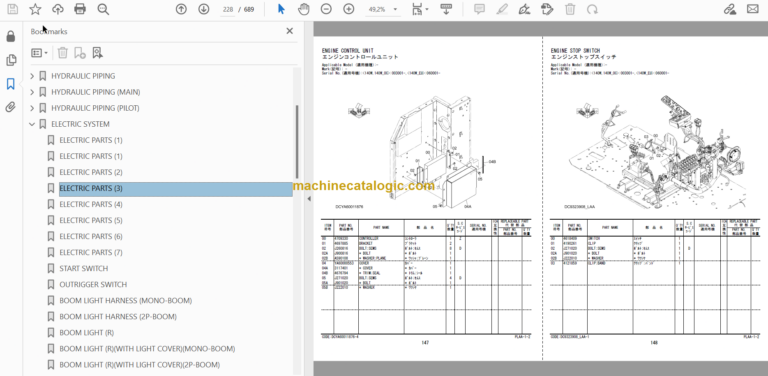Click the scrolling mode keyboard icon
The width and height of the screenshot is (768, 376).
point(446,9)
